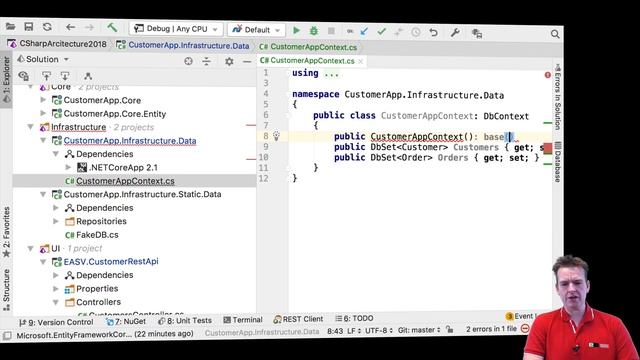Click the Git: master branch widget
640x360 pixels.
point(419,330)
